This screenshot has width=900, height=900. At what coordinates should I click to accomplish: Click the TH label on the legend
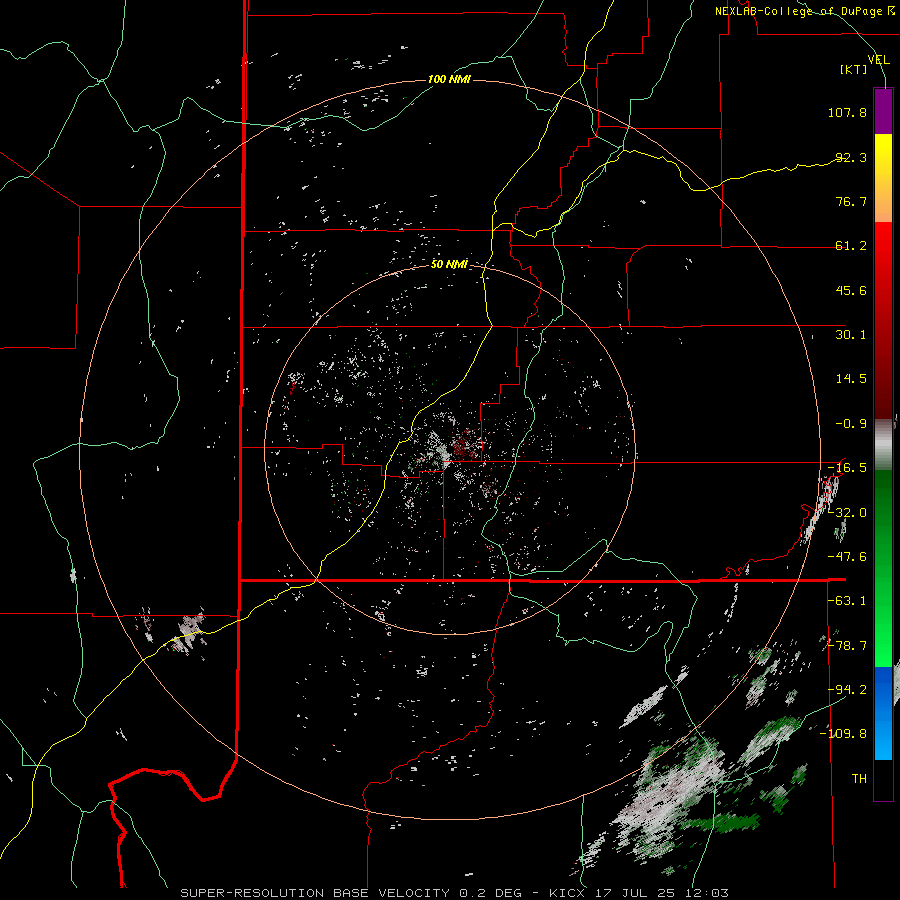[859, 779]
